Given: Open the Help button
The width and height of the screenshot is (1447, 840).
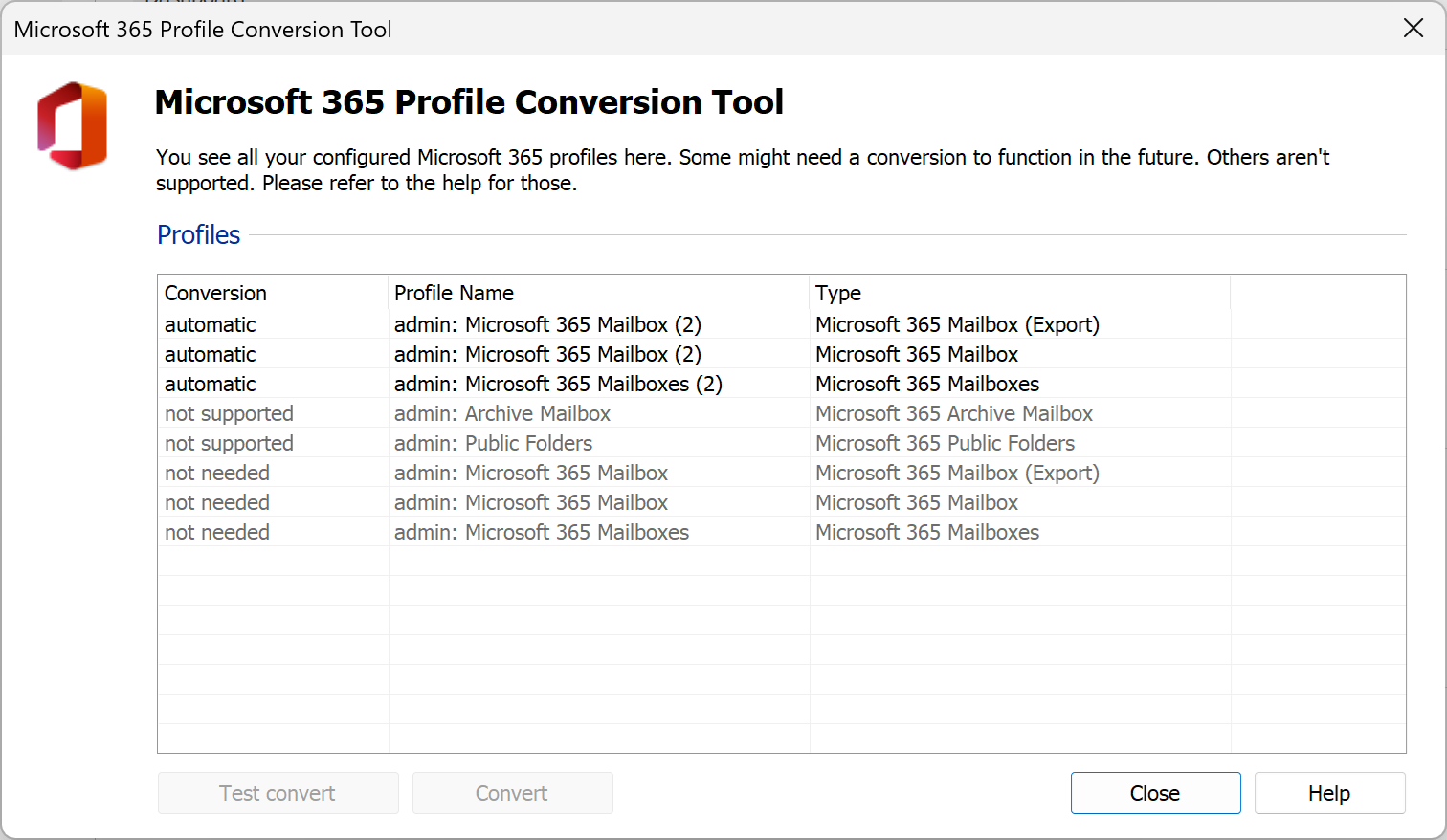Looking at the screenshot, I should pyautogui.click(x=1328, y=793).
